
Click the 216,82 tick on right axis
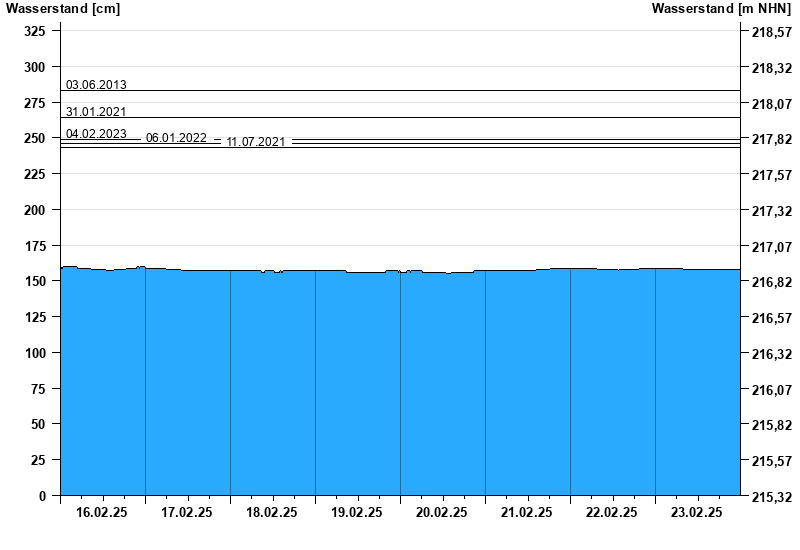pos(771,283)
